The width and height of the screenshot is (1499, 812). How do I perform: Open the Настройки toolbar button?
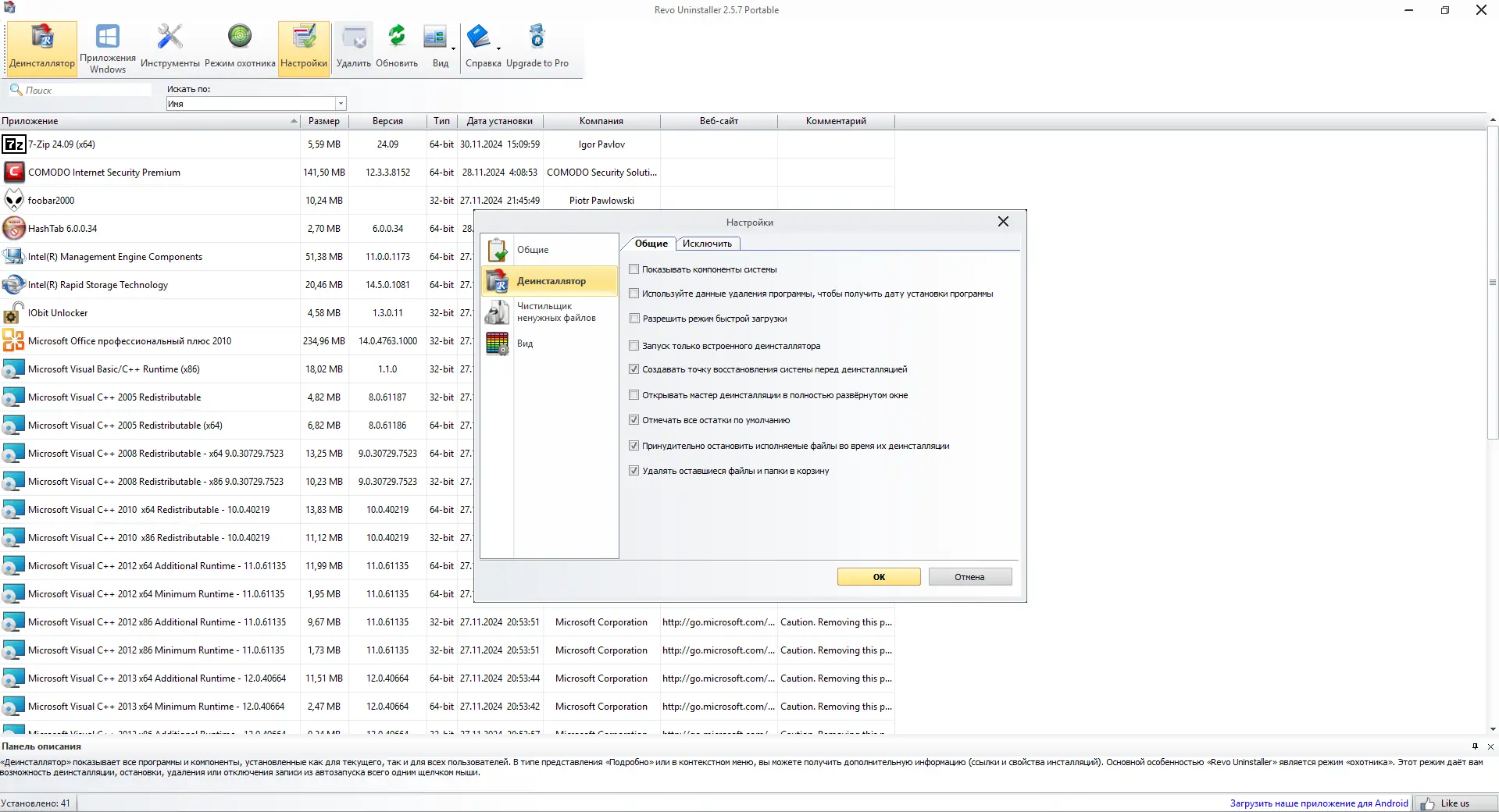click(304, 48)
